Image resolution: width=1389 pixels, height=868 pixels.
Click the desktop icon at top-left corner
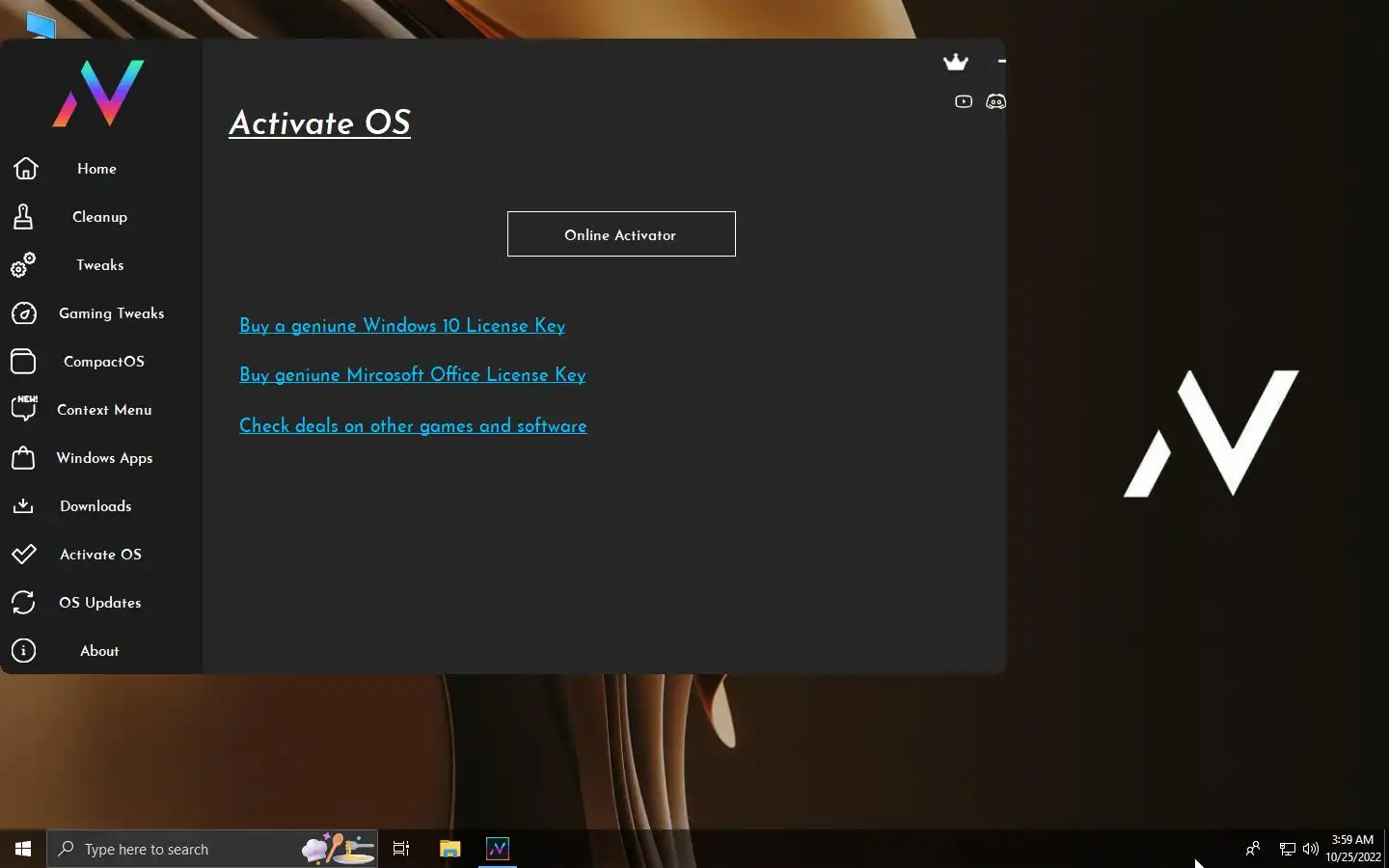41,24
